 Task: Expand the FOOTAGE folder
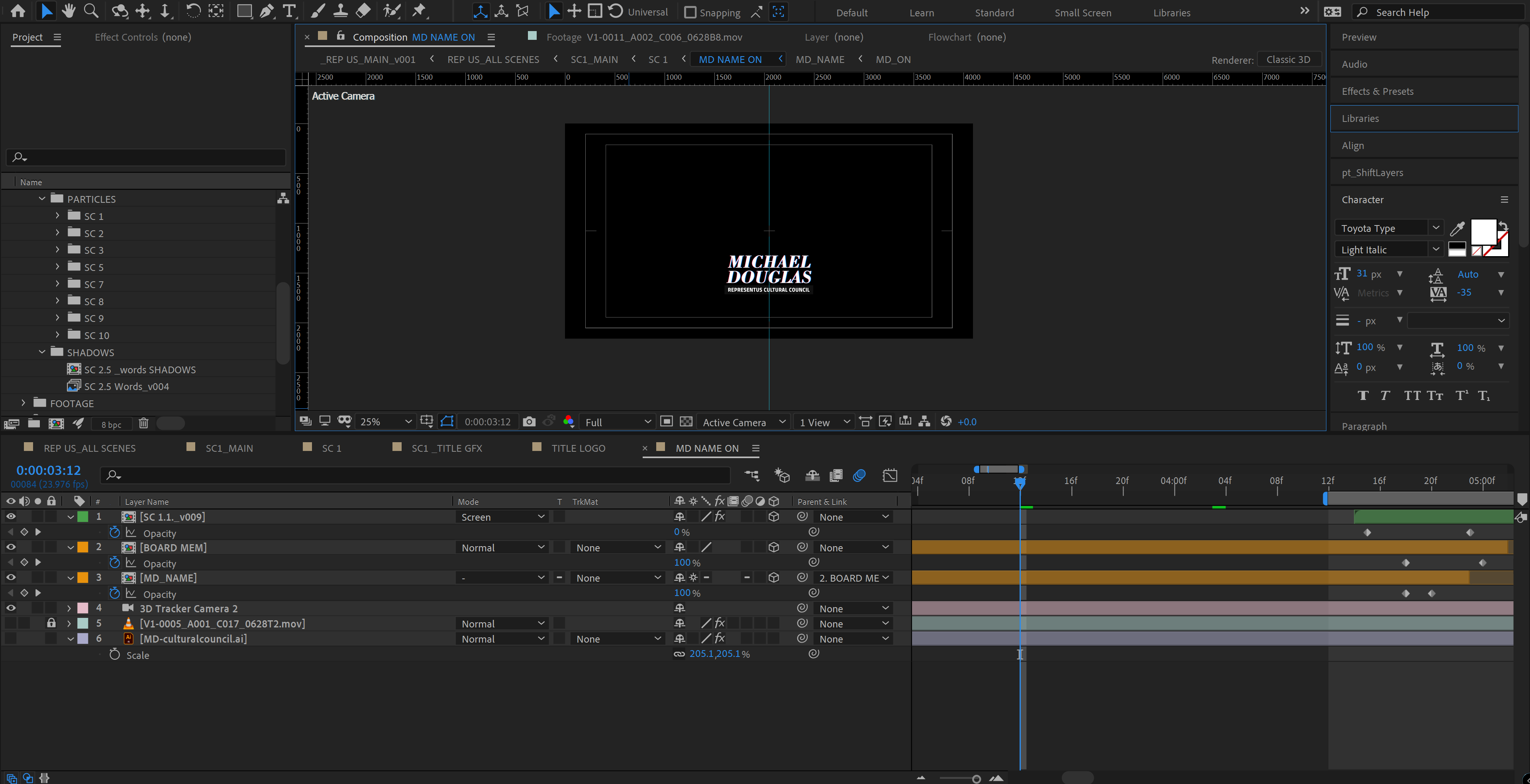click(x=23, y=403)
